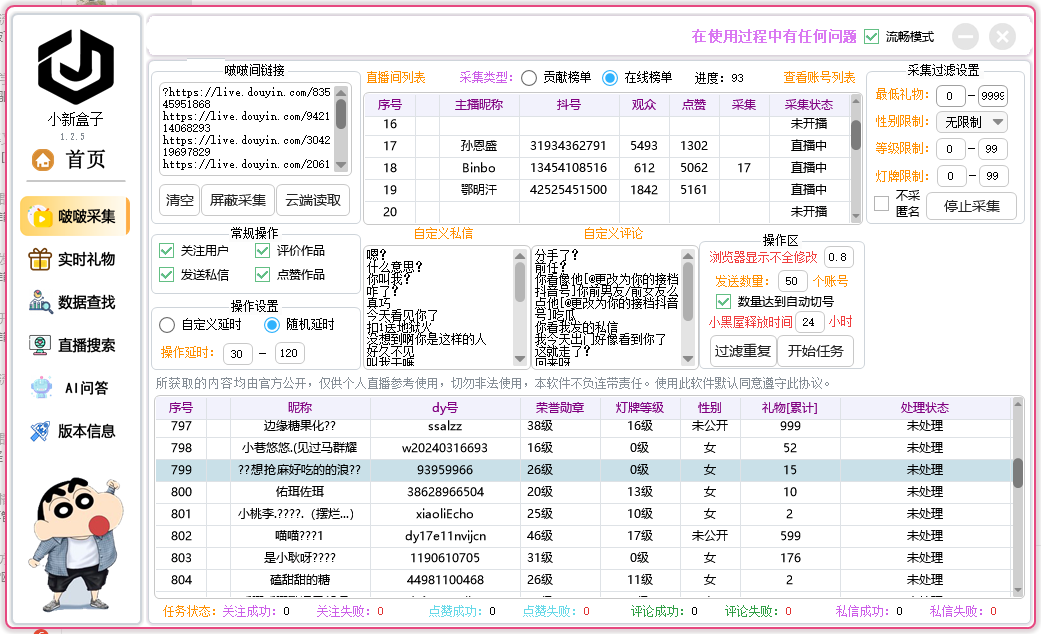Click the AI问答 robot icon
Image resolution: width=1041 pixels, height=634 pixels.
(41, 388)
